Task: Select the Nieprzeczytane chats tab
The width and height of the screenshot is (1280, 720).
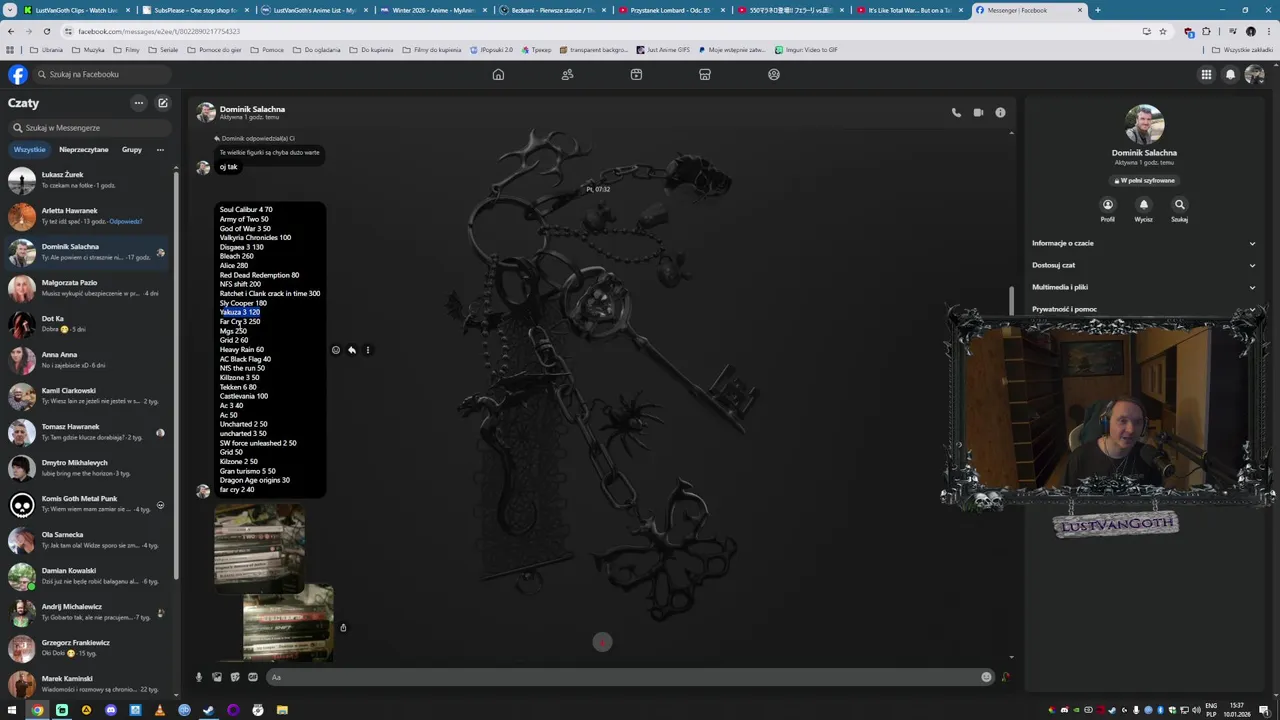Action: click(x=84, y=150)
